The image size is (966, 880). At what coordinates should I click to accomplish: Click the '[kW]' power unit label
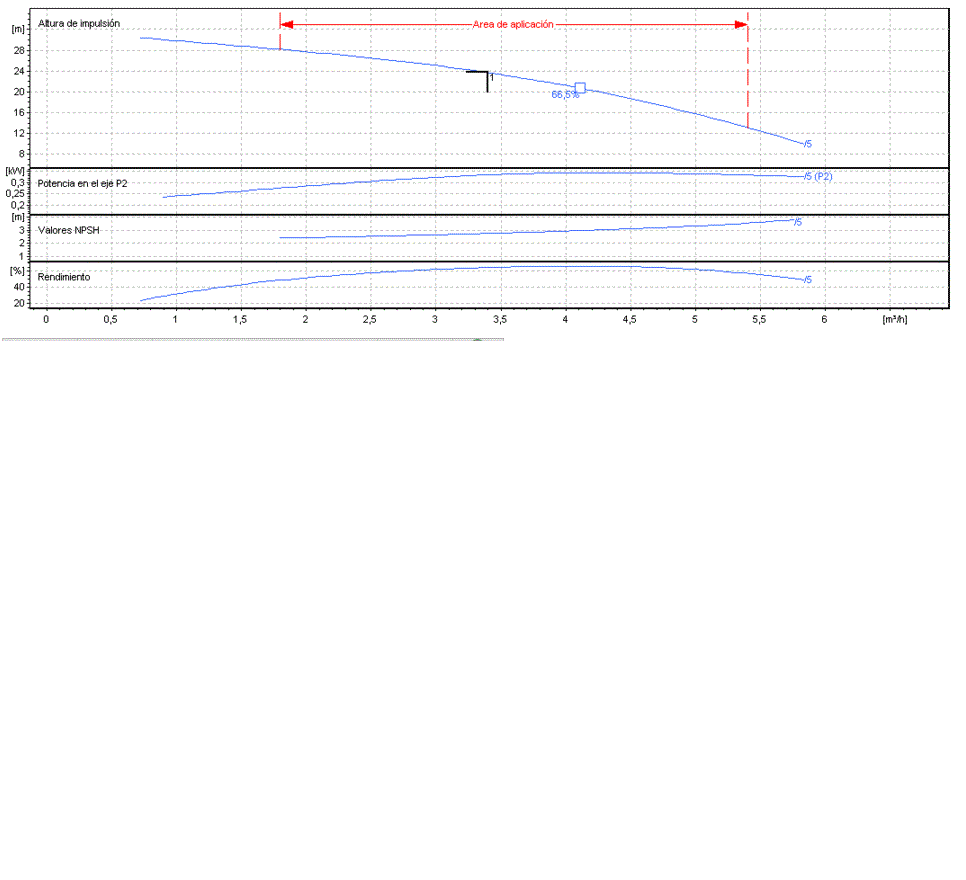tap(15, 171)
